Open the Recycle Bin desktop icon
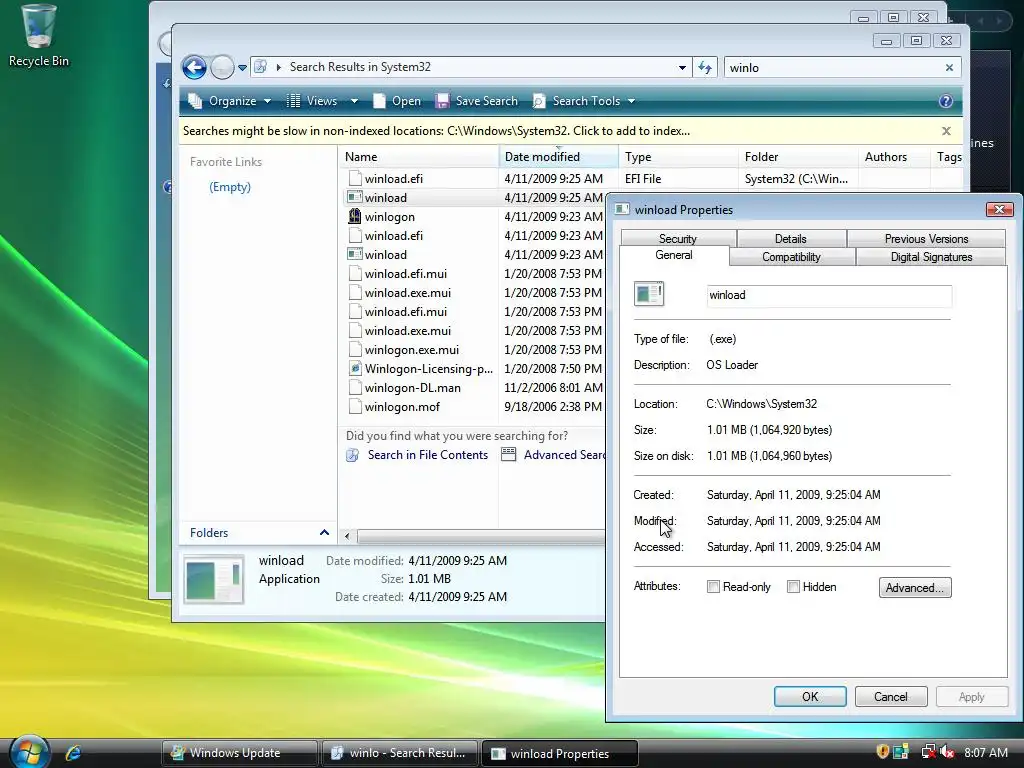The image size is (1024, 768). [x=39, y=36]
